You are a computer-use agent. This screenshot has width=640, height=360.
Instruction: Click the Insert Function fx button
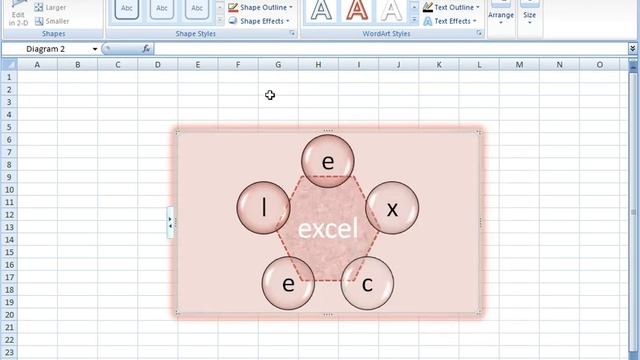click(x=146, y=49)
